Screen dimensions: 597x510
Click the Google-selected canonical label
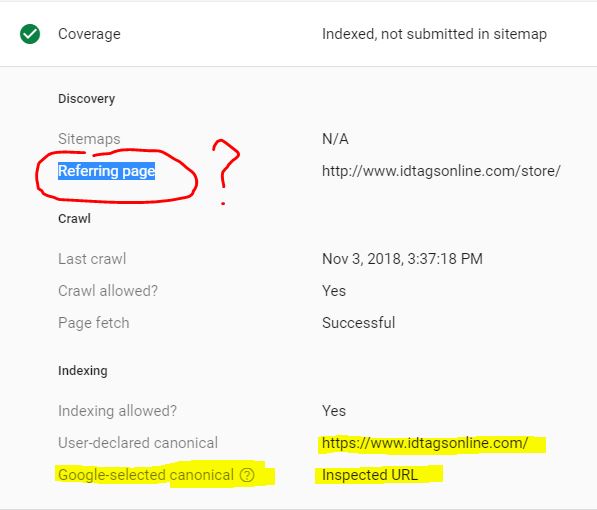146,475
